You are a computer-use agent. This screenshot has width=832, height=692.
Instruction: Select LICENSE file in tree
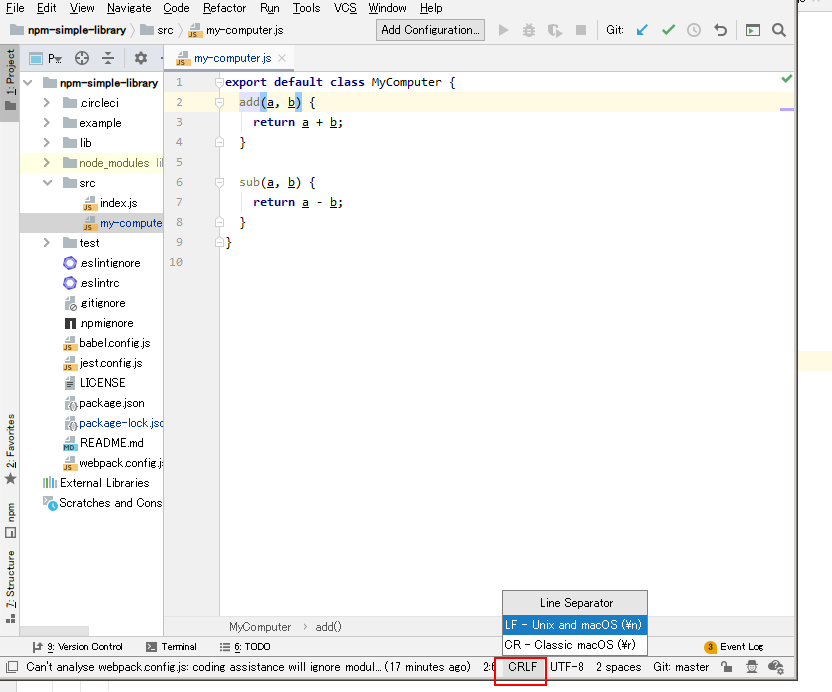point(95,383)
